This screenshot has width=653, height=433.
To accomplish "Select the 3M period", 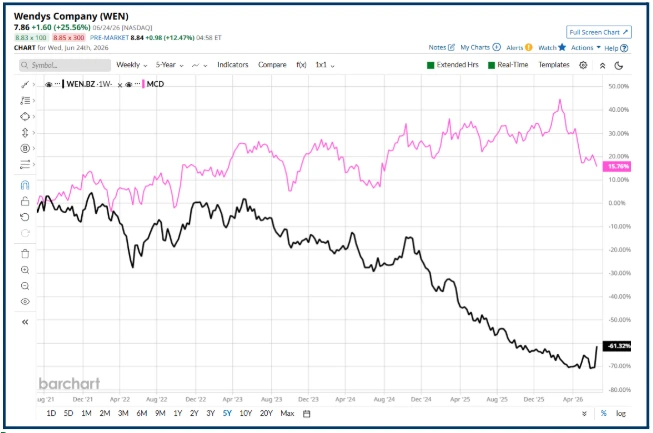I will pos(123,413).
